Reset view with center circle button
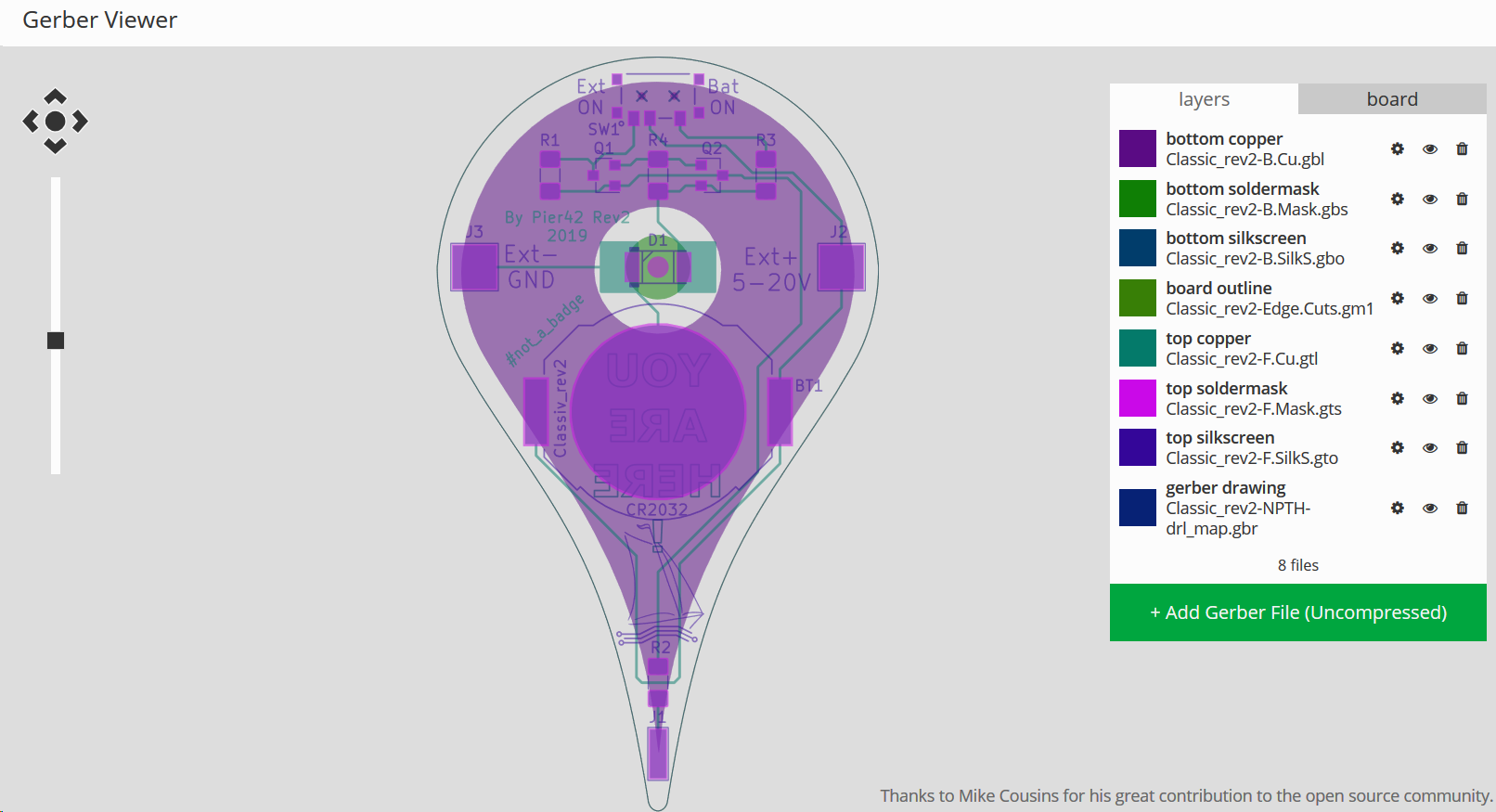The image size is (1496, 812). [56, 121]
